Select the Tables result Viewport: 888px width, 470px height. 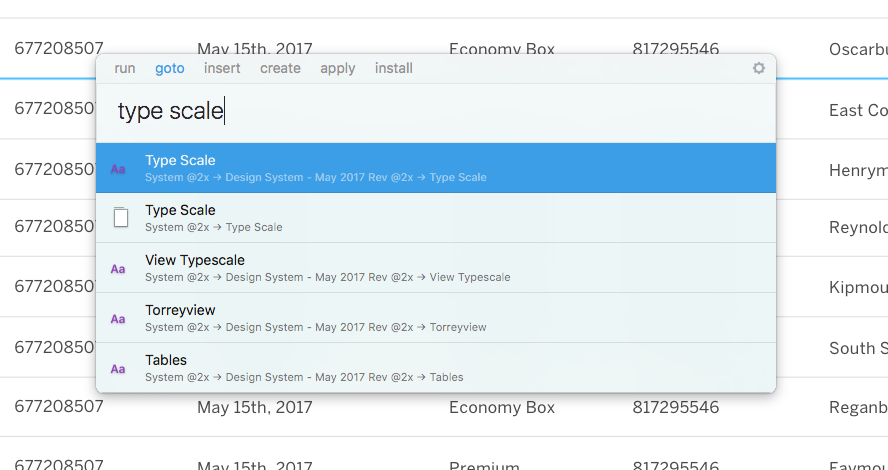[436, 368]
